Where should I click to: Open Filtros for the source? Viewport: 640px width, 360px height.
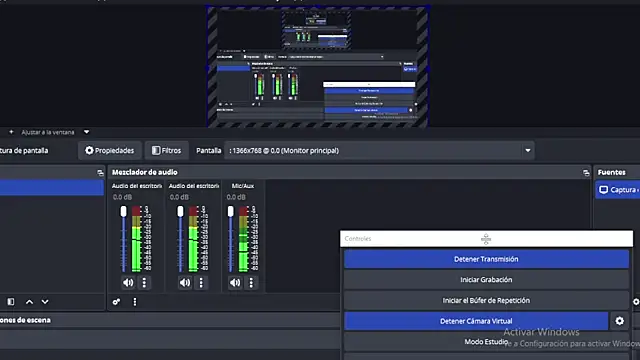pos(167,151)
